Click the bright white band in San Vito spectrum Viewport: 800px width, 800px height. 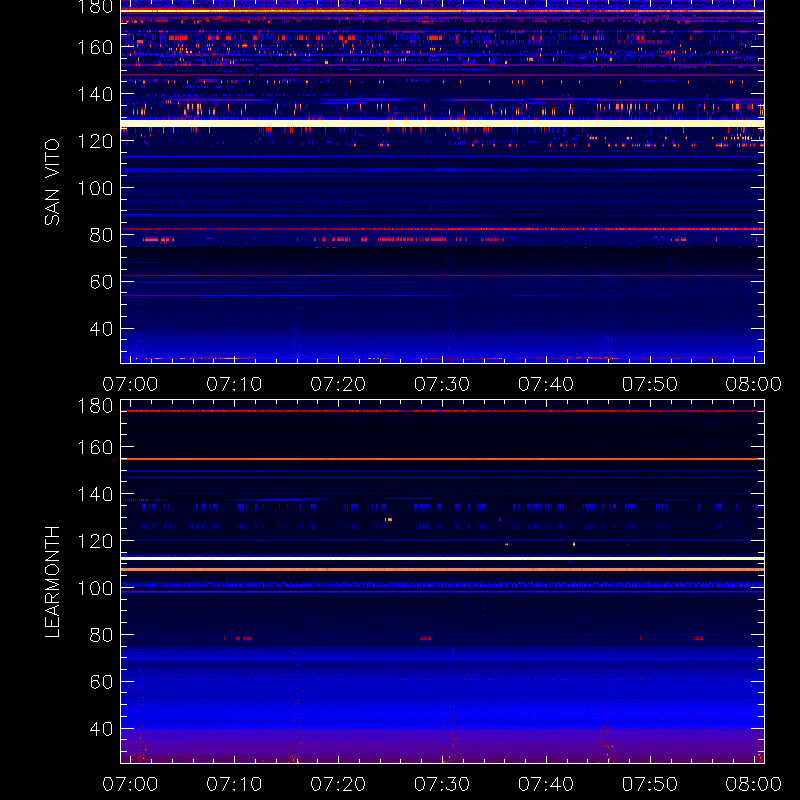pyautogui.click(x=442, y=123)
